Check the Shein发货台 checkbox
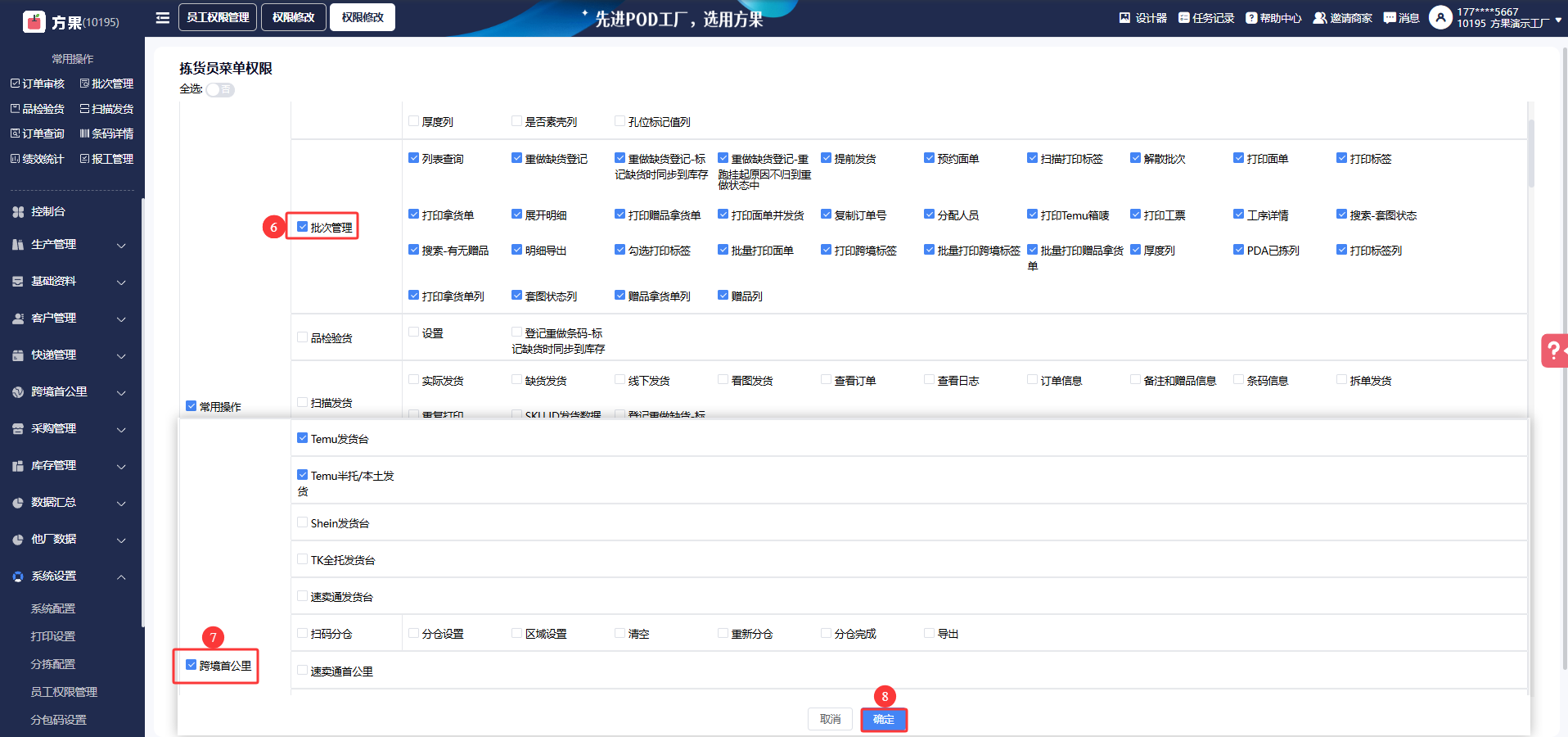This screenshot has width=1568, height=737. pos(303,522)
